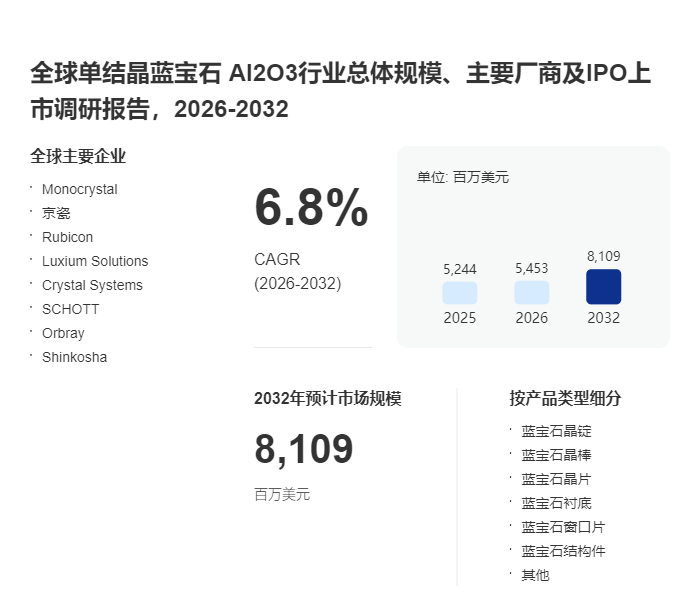
Task: Click the report title heading
Action: click(x=340, y=91)
